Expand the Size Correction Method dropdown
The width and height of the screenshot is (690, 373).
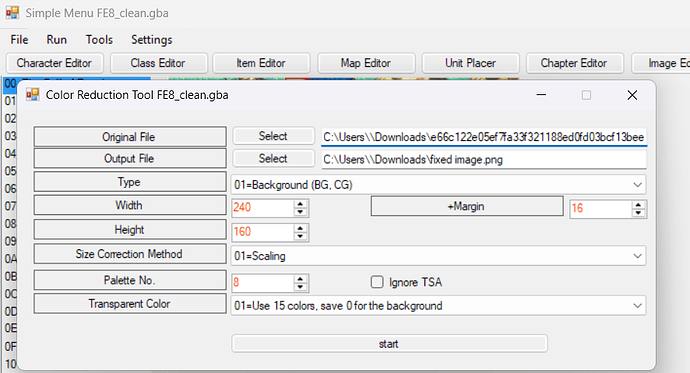tap(637, 256)
